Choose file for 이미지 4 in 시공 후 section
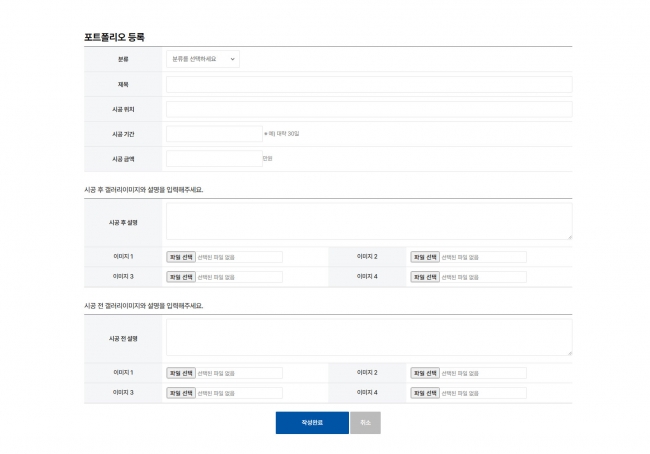Viewport: 650px width, 454px height. pyautogui.click(x=425, y=277)
